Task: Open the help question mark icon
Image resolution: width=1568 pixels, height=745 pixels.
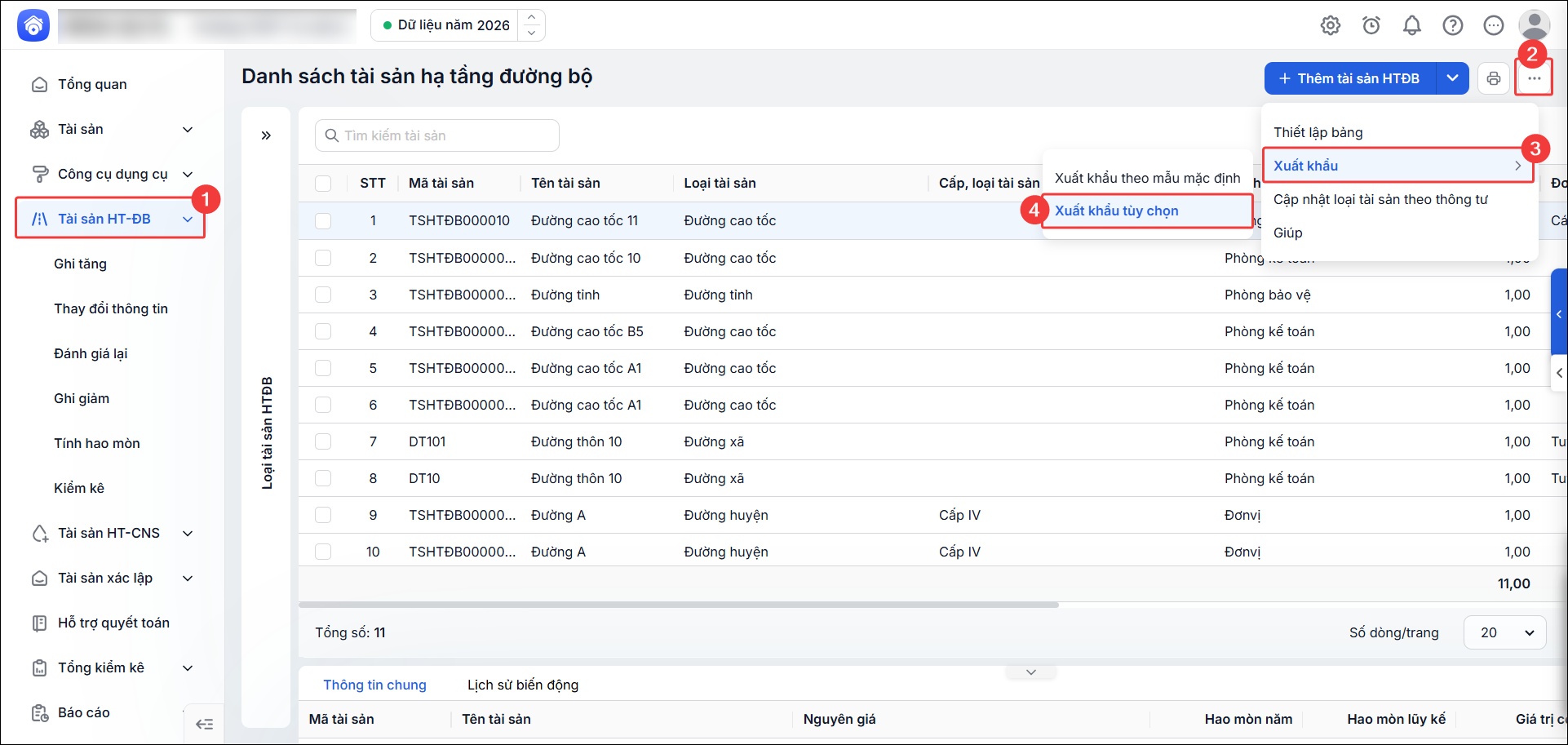Action: 1453,25
